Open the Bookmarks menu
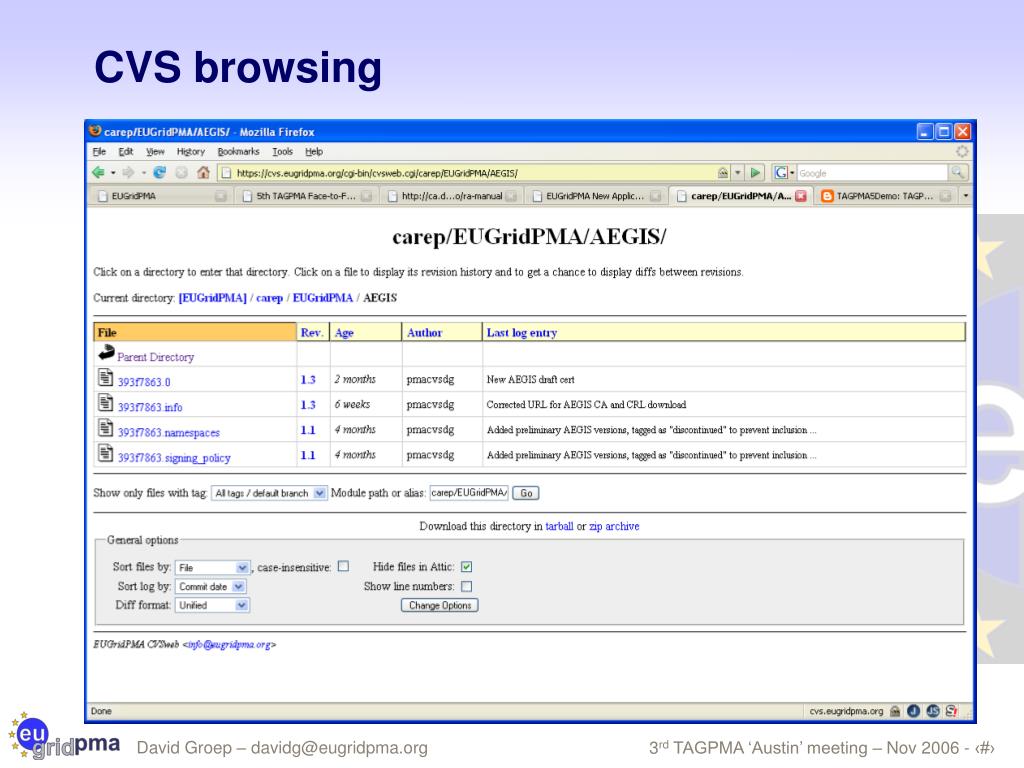The width and height of the screenshot is (1024, 768). click(238, 152)
